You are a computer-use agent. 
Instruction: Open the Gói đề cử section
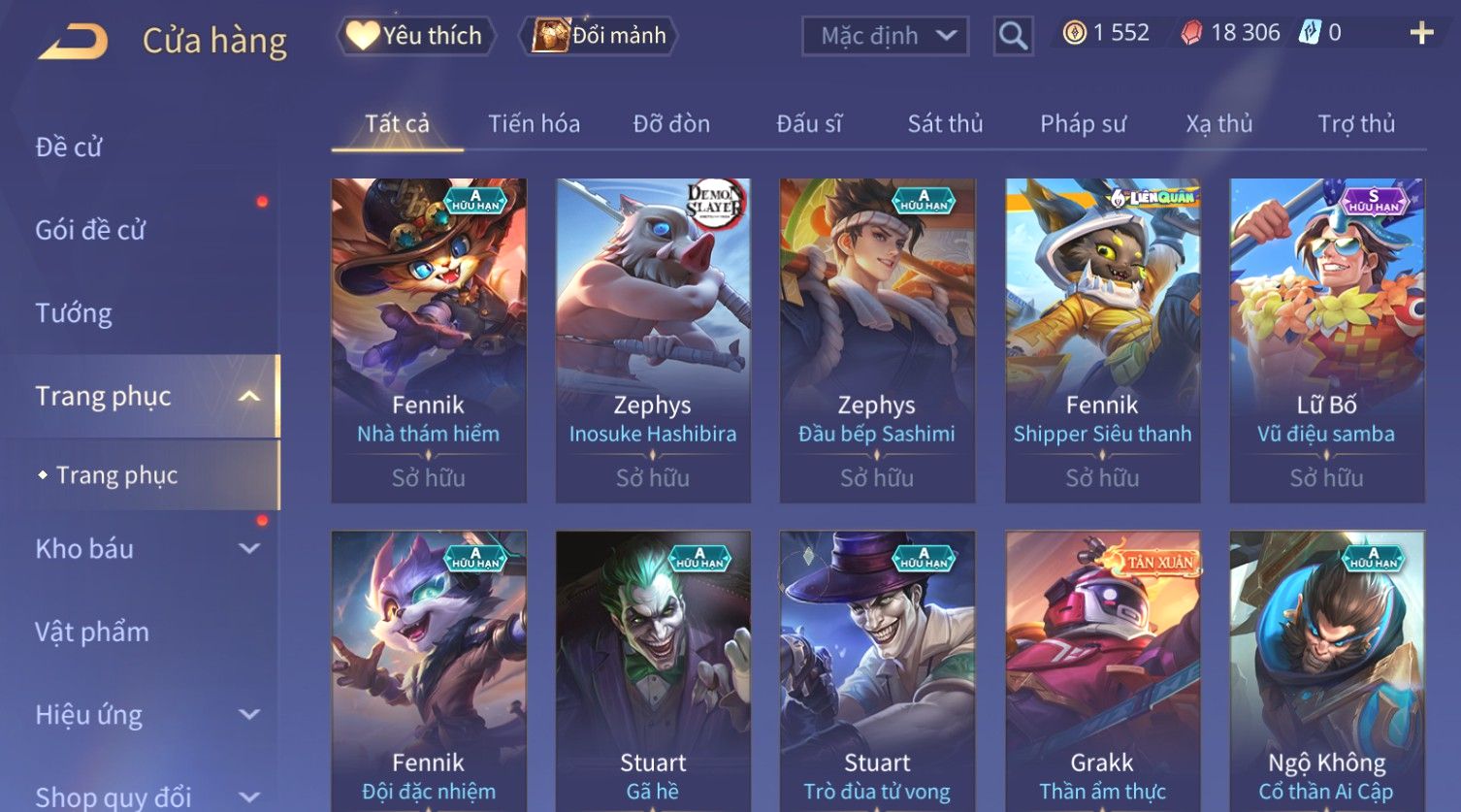pyautogui.click(x=90, y=231)
